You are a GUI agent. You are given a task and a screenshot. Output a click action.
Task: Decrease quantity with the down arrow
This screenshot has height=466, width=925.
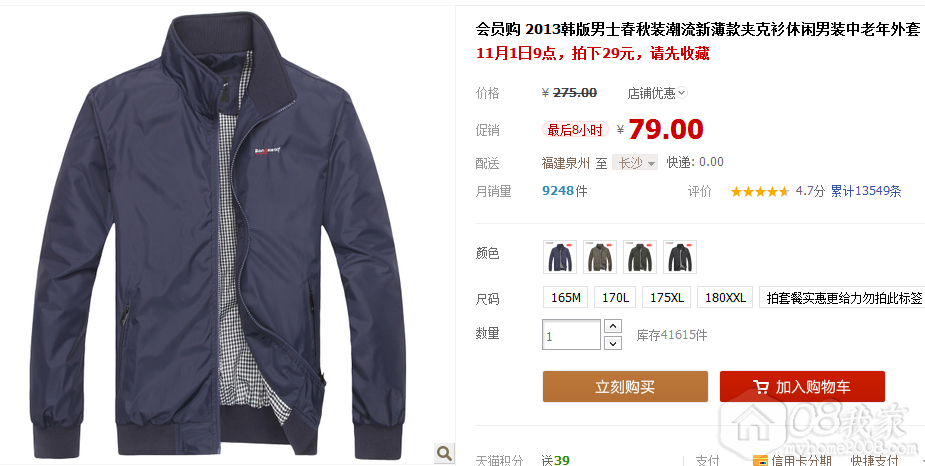point(613,343)
